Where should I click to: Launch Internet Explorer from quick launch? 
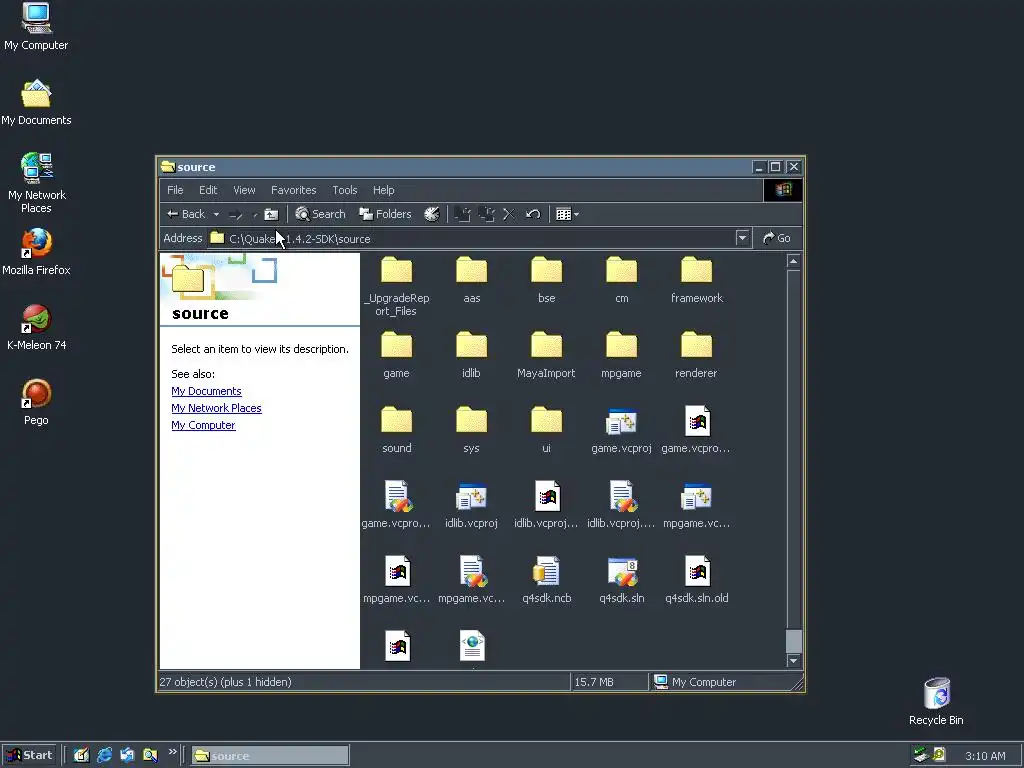[104, 756]
